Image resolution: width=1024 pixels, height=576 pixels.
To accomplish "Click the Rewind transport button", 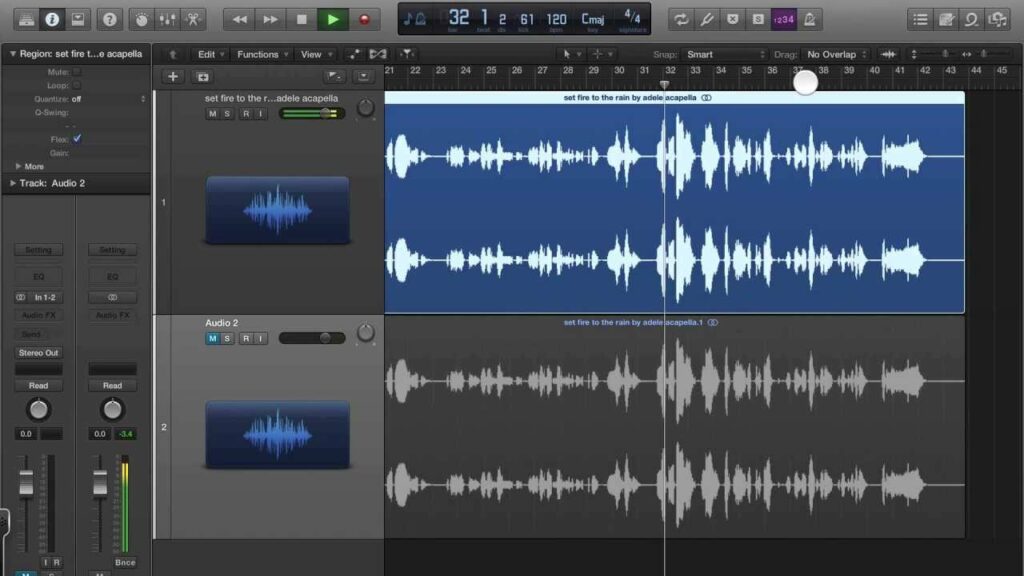I will point(239,20).
